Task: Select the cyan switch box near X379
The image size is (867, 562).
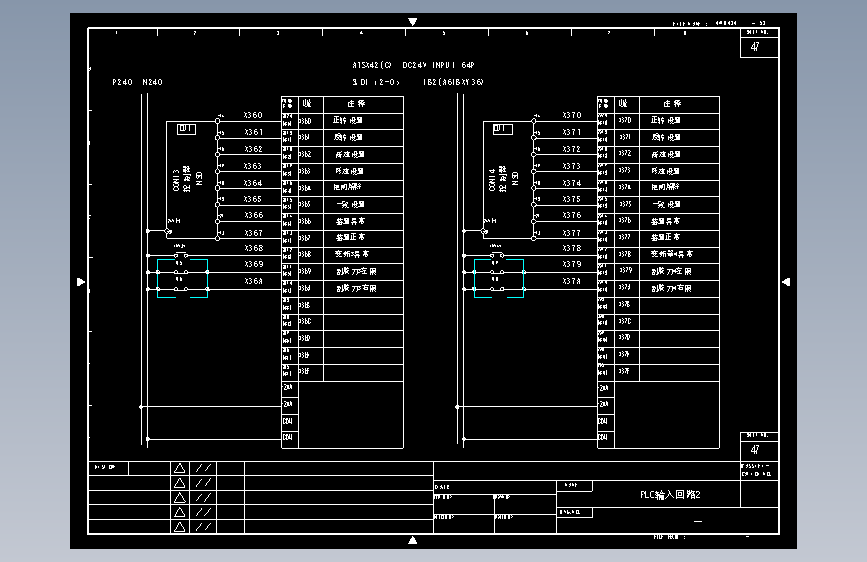Action: [499, 278]
